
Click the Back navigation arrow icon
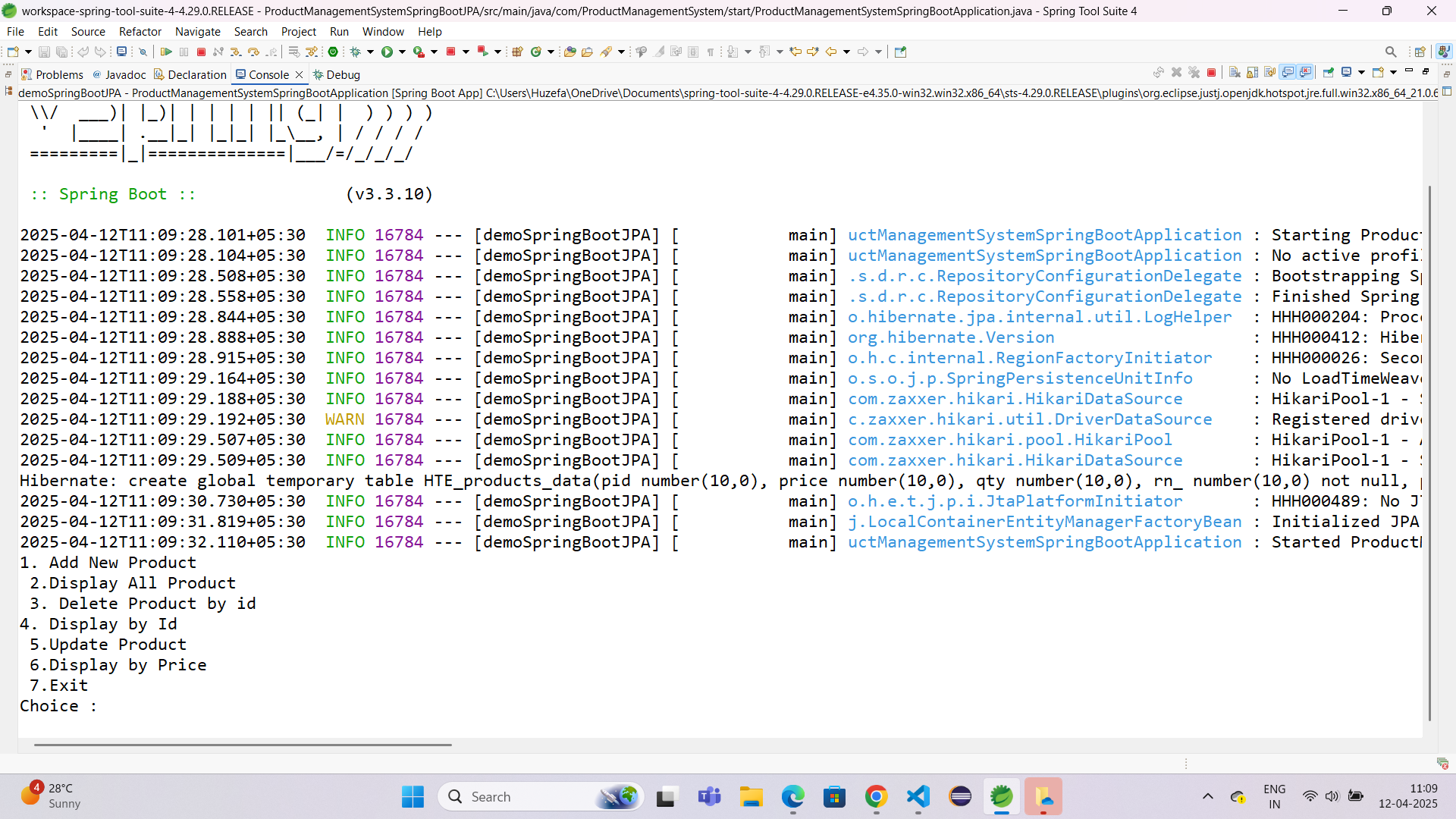tap(831, 52)
